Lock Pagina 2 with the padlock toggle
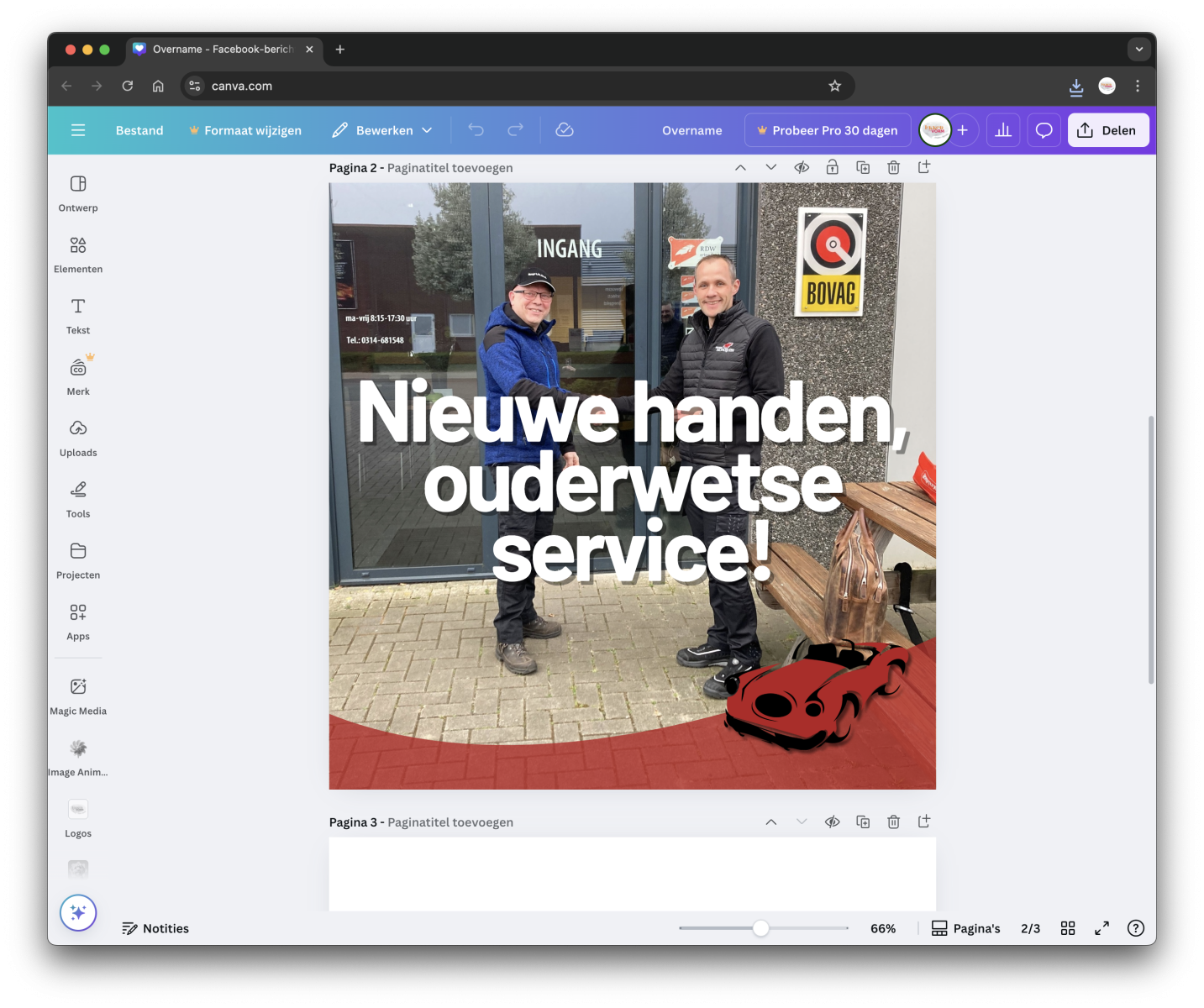Screen dimensions: 1204x1008 coord(832,167)
